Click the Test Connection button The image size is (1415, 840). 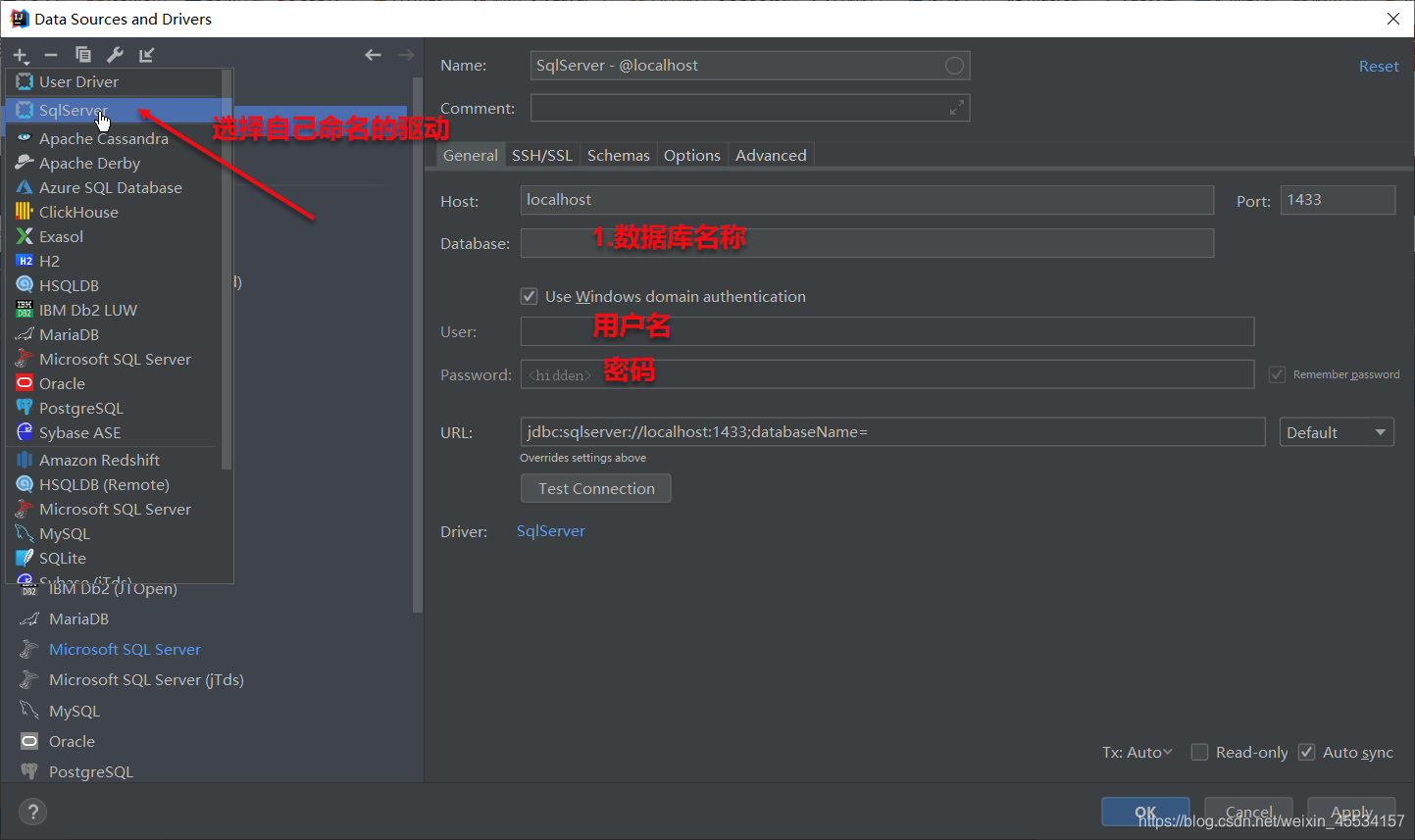click(596, 488)
